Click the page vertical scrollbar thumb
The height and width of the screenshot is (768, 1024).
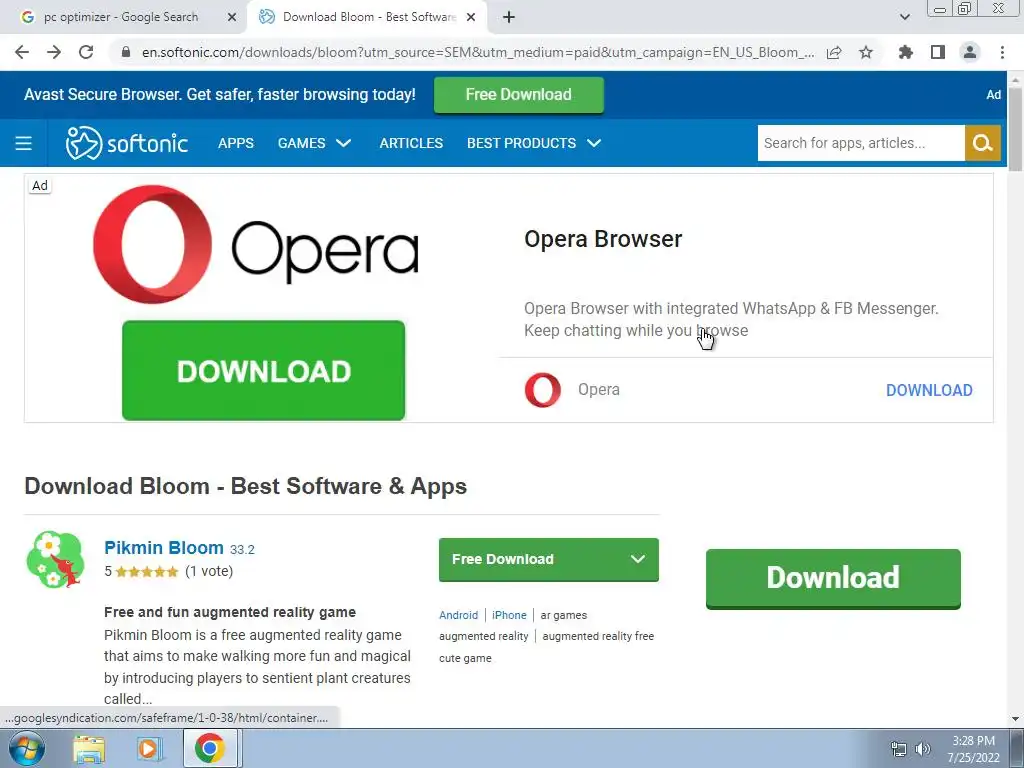click(x=1015, y=127)
